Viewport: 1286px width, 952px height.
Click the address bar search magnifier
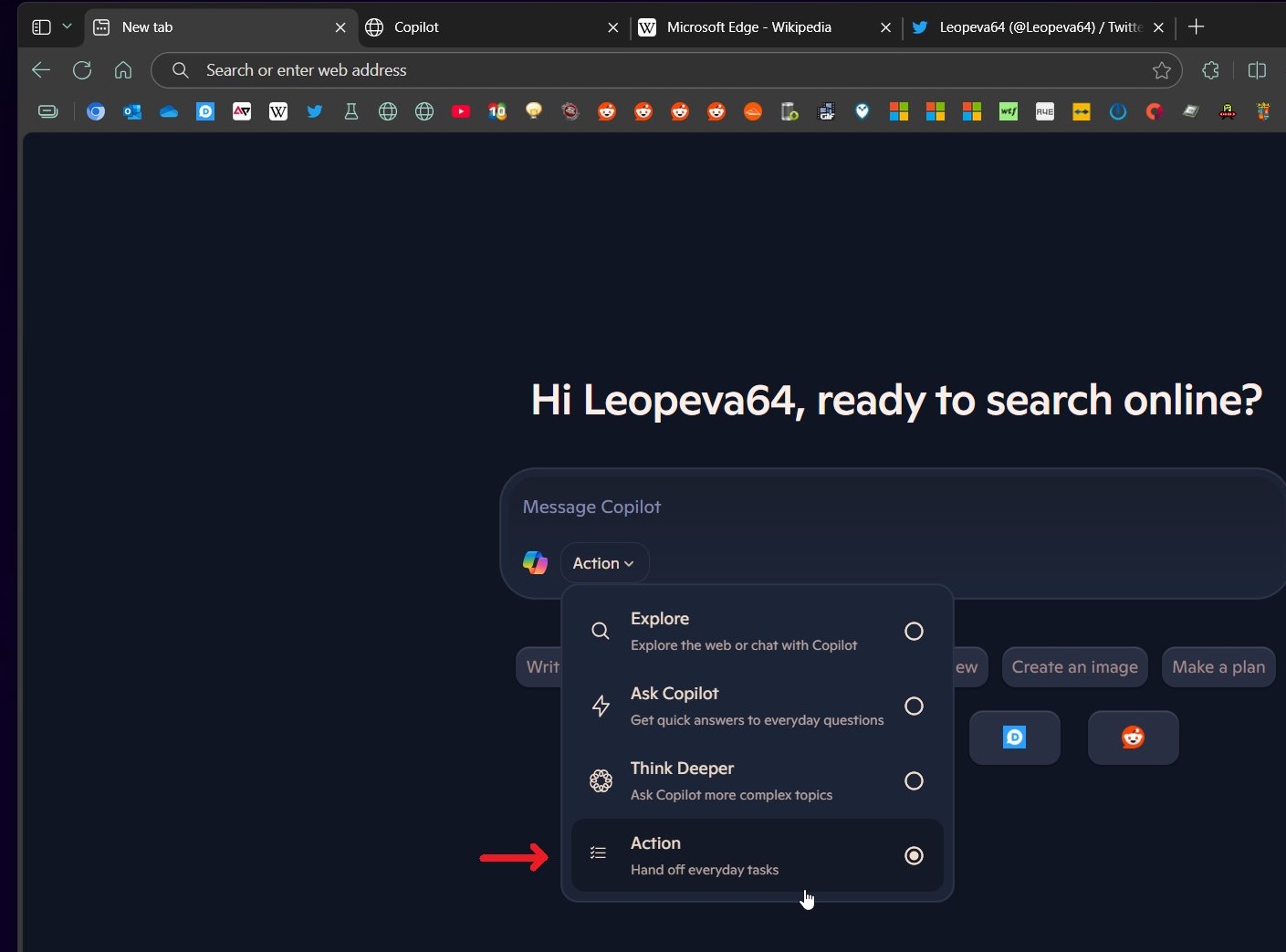point(181,70)
